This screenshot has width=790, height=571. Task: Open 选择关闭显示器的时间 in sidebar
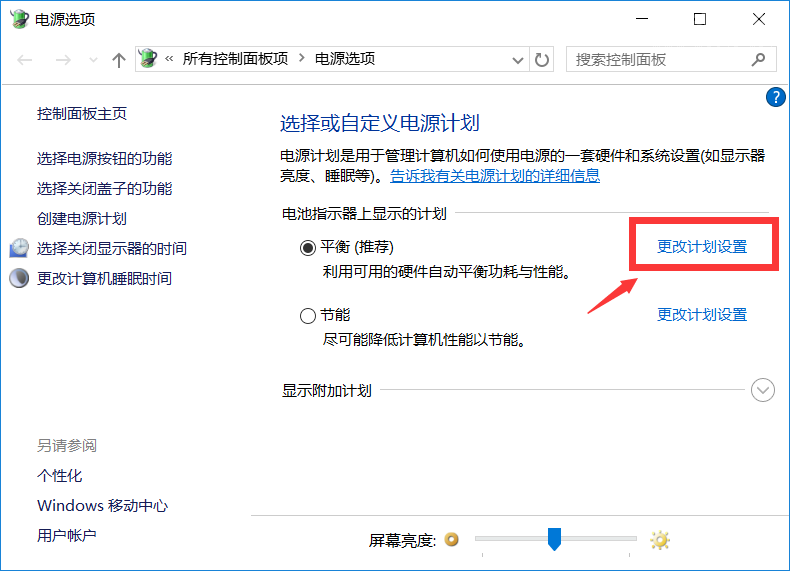(x=112, y=248)
